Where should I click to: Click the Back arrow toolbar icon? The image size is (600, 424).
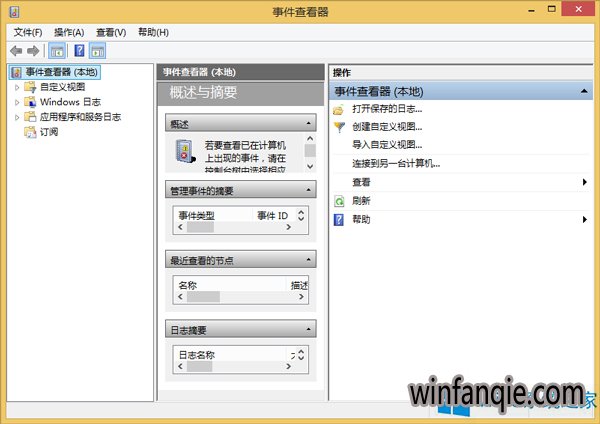pyautogui.click(x=16, y=51)
